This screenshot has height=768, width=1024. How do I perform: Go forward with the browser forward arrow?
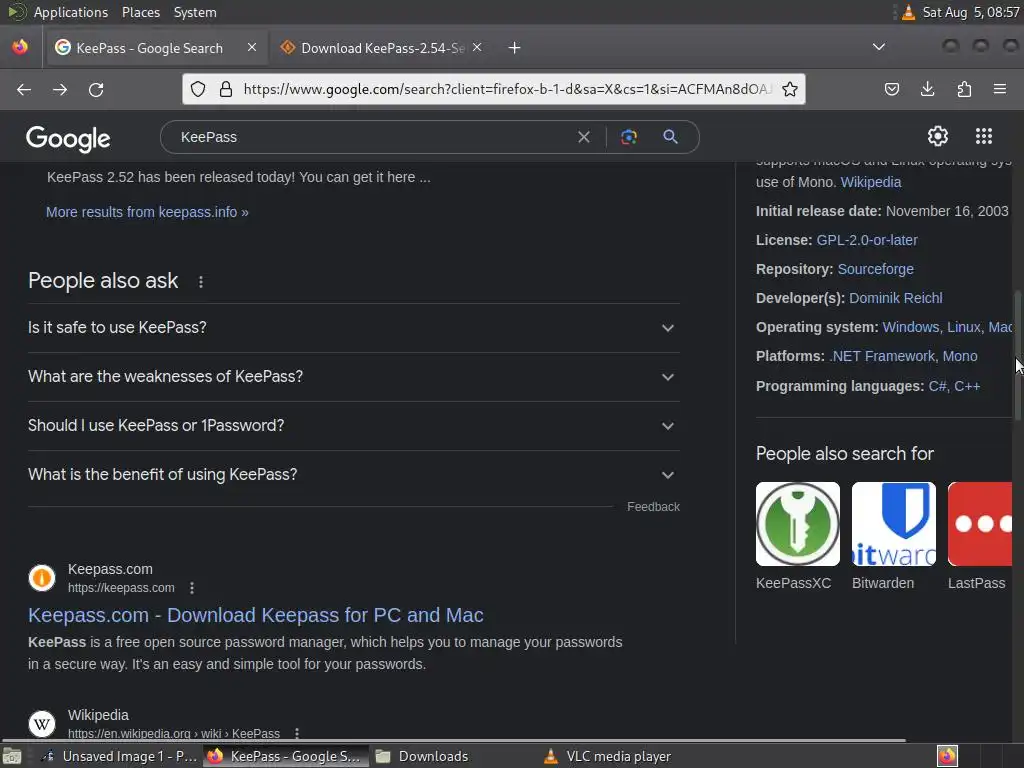coord(60,89)
